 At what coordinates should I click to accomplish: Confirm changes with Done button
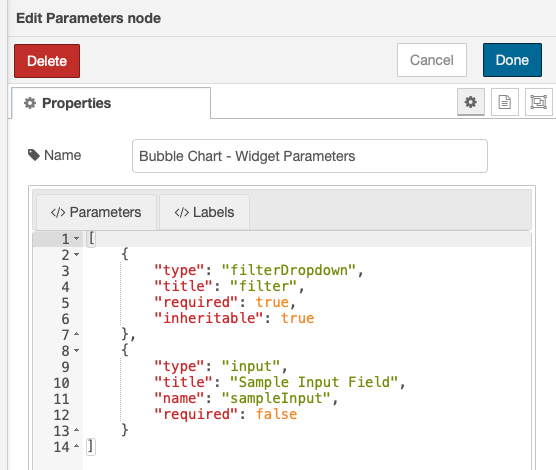512,60
